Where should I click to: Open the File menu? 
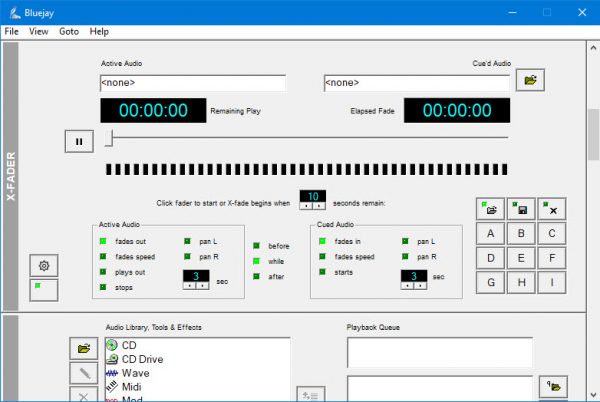pyautogui.click(x=11, y=31)
